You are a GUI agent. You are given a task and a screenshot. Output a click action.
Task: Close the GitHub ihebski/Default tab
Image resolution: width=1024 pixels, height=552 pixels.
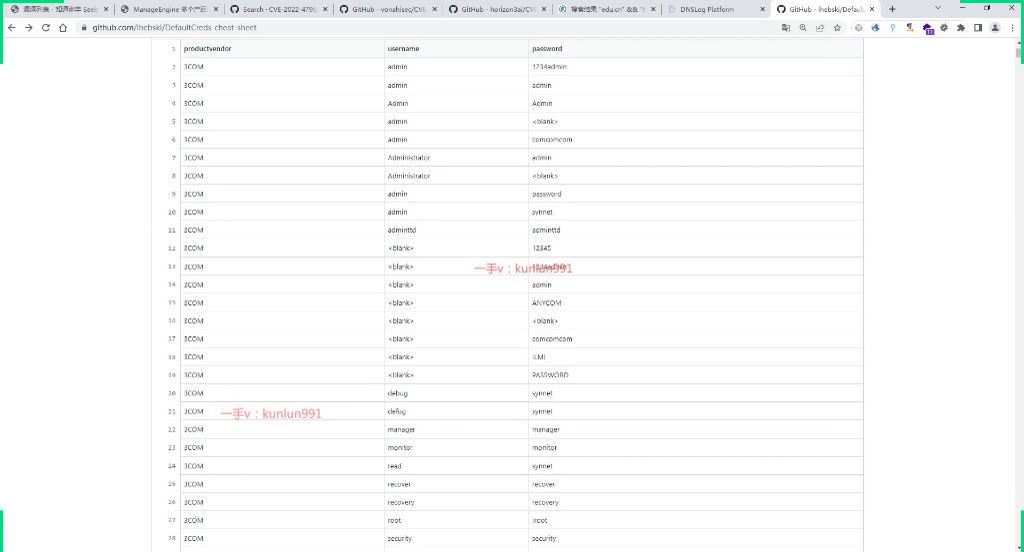coord(872,9)
